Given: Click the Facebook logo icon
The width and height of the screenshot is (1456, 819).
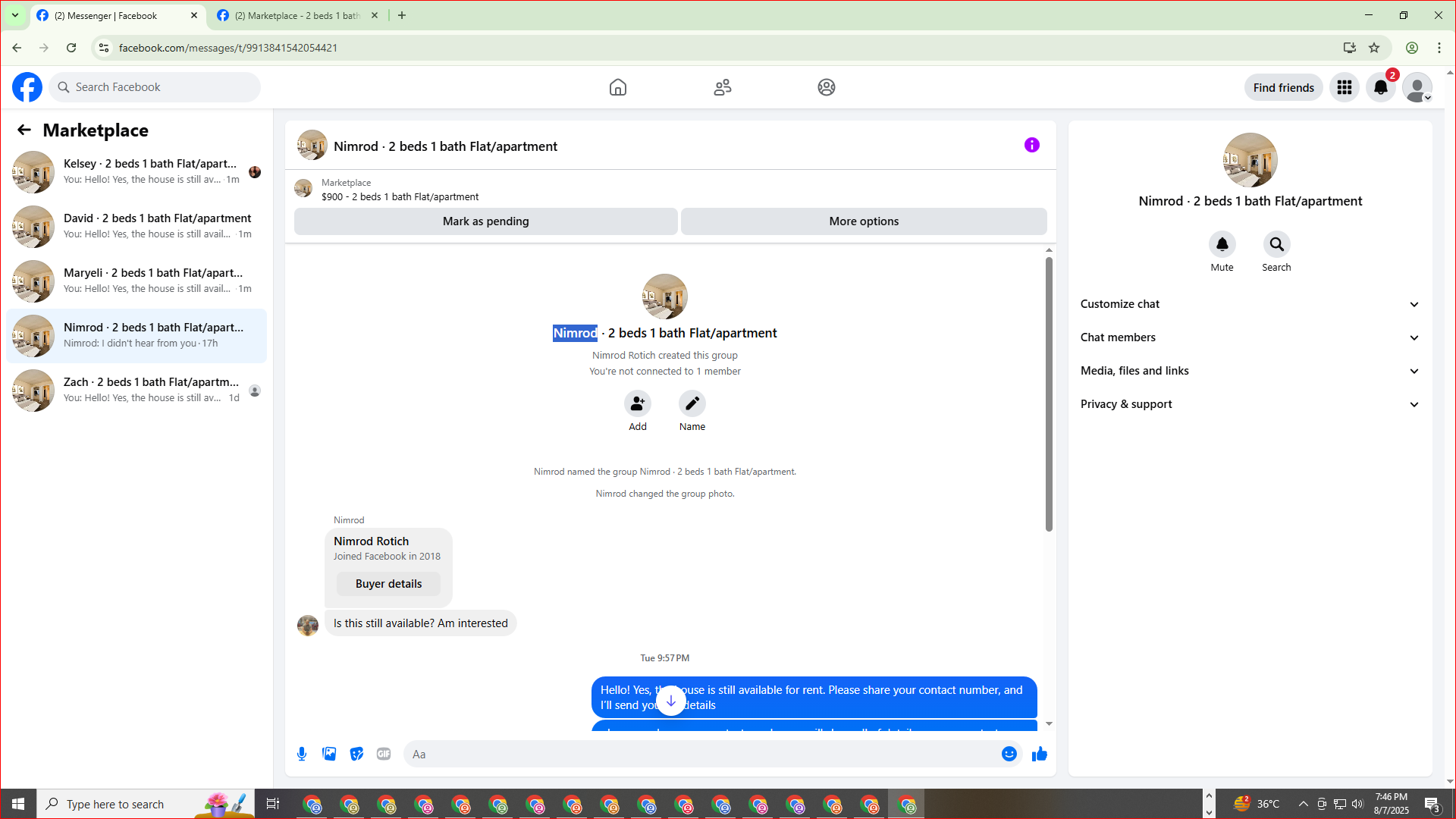Looking at the screenshot, I should [x=27, y=87].
